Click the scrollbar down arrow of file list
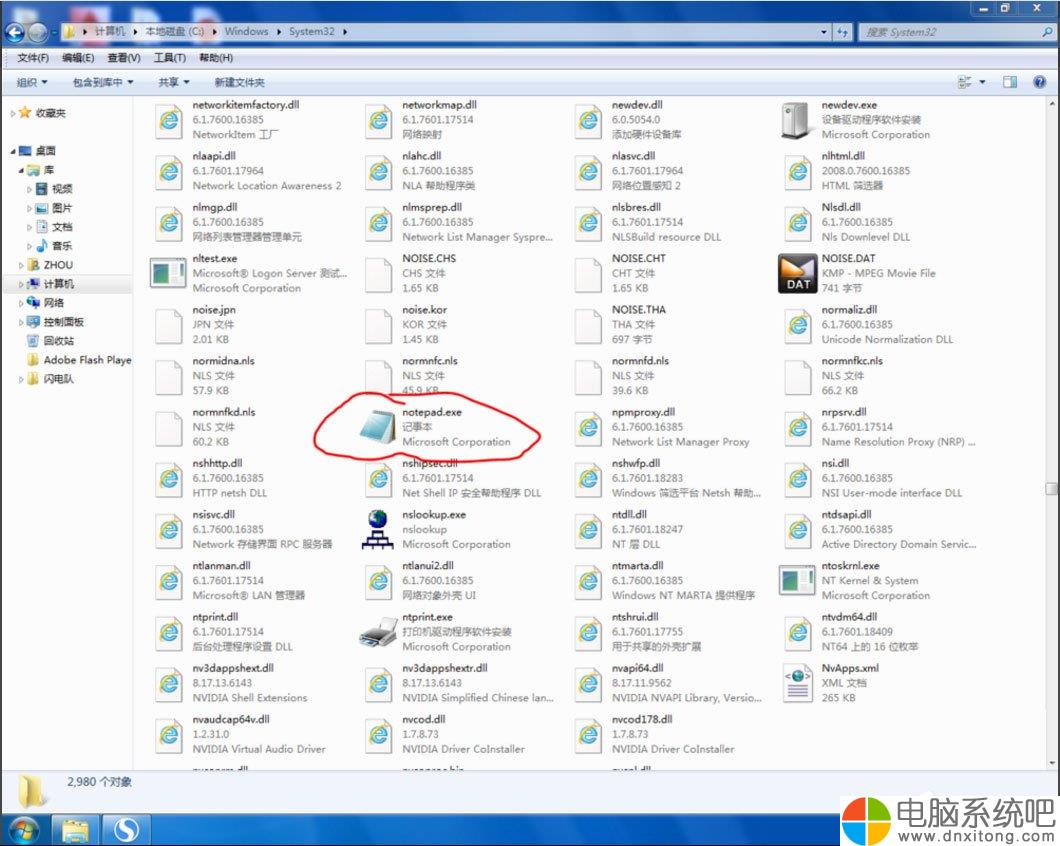 1051,764
